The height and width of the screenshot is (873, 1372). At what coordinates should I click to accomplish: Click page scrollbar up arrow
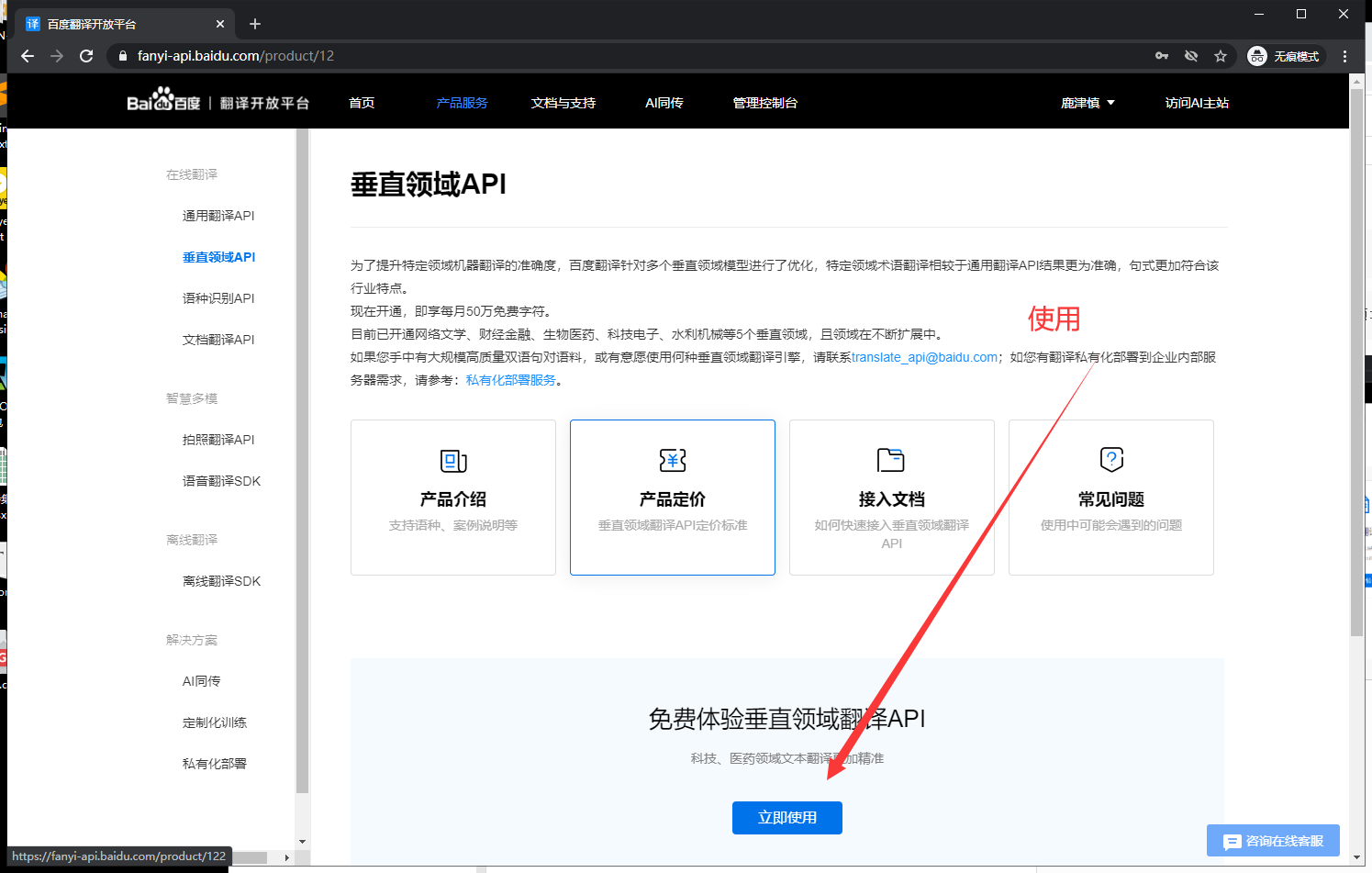click(1356, 81)
